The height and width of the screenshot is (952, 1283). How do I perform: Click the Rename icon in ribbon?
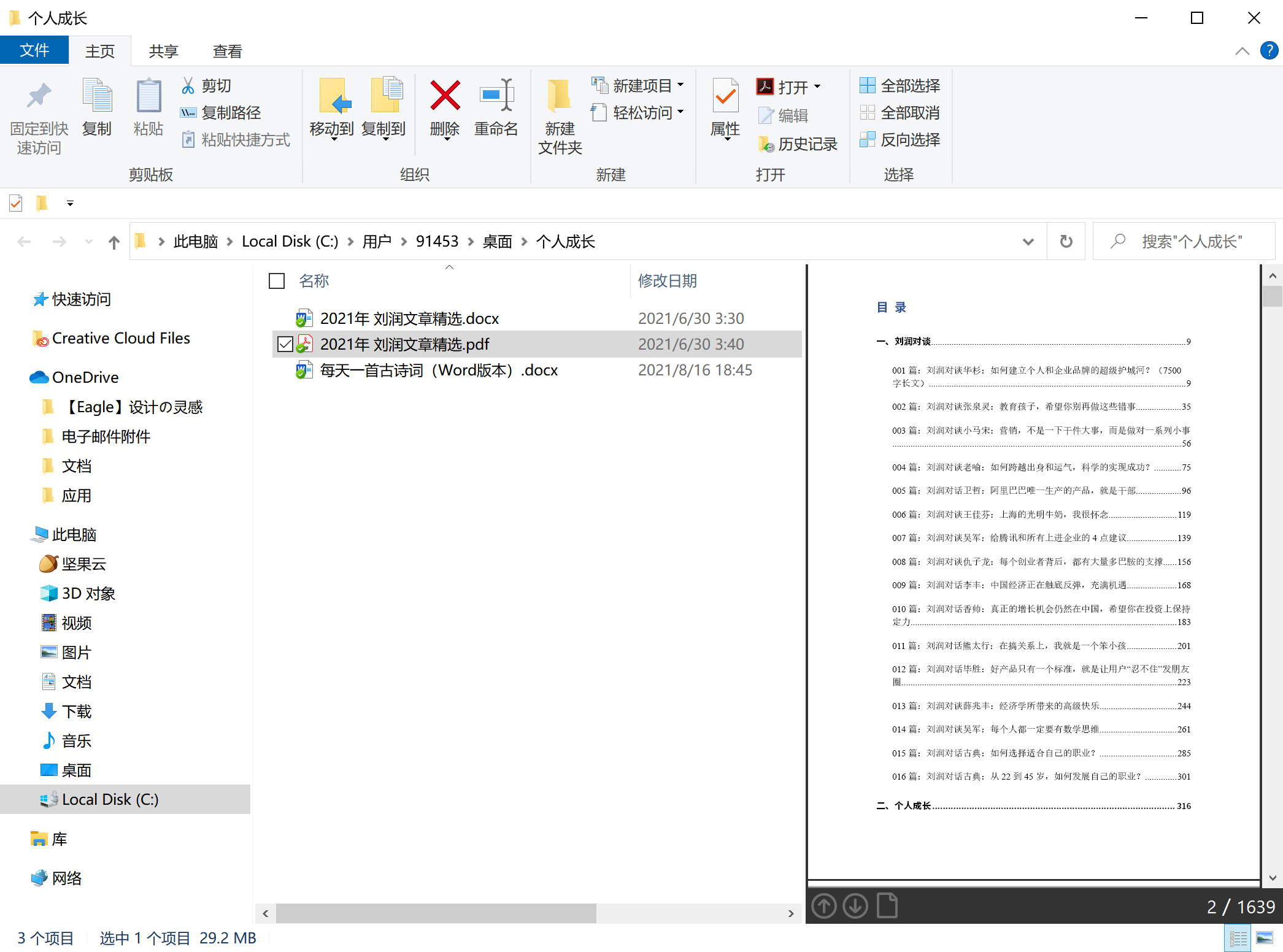(x=496, y=96)
